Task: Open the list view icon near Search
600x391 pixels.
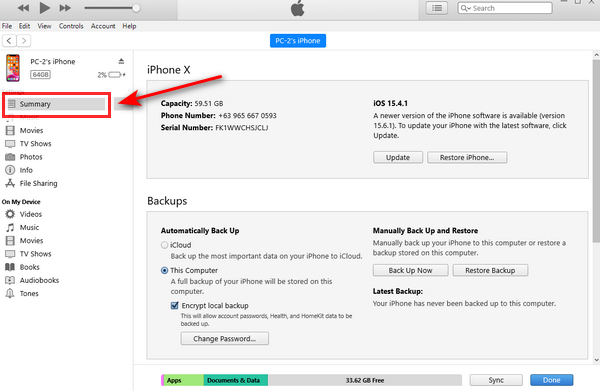Action: [437, 8]
